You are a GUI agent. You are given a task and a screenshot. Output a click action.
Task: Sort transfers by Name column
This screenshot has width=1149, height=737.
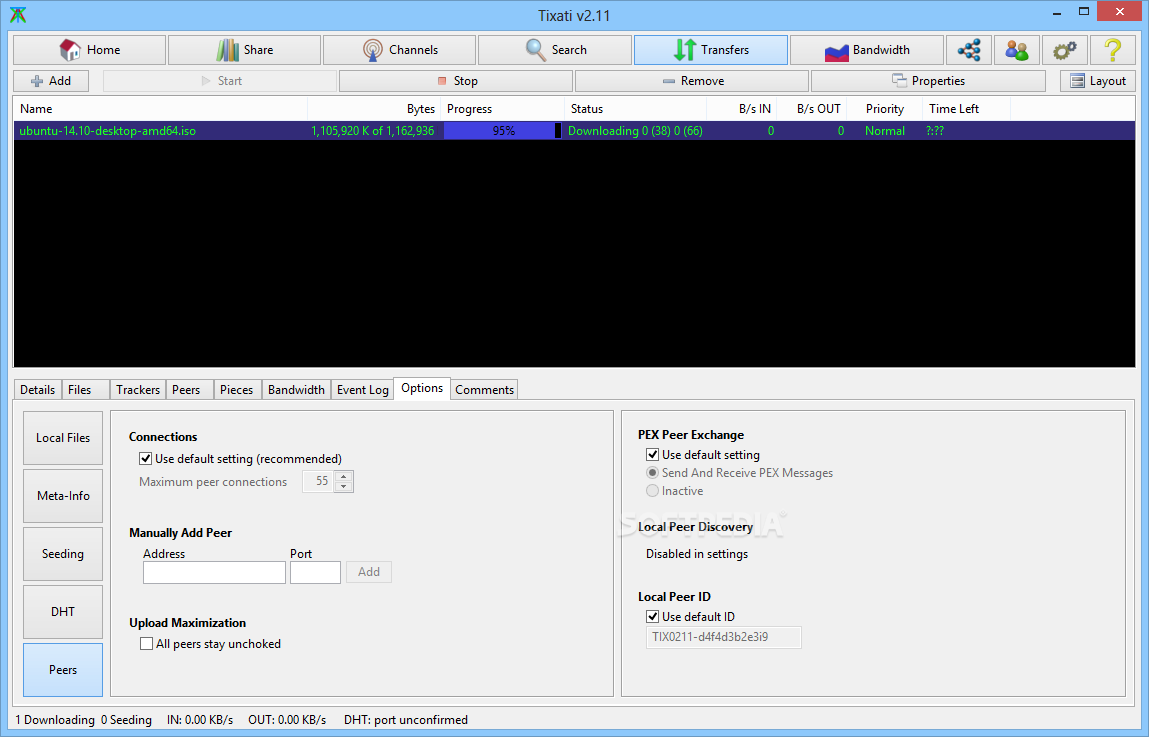(x=160, y=108)
